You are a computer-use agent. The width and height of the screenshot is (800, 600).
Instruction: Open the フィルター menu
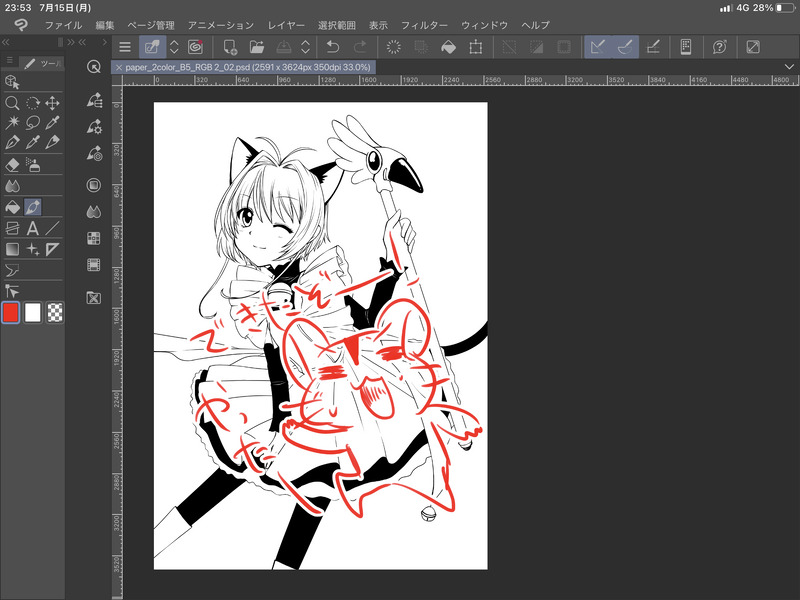pyautogui.click(x=424, y=25)
